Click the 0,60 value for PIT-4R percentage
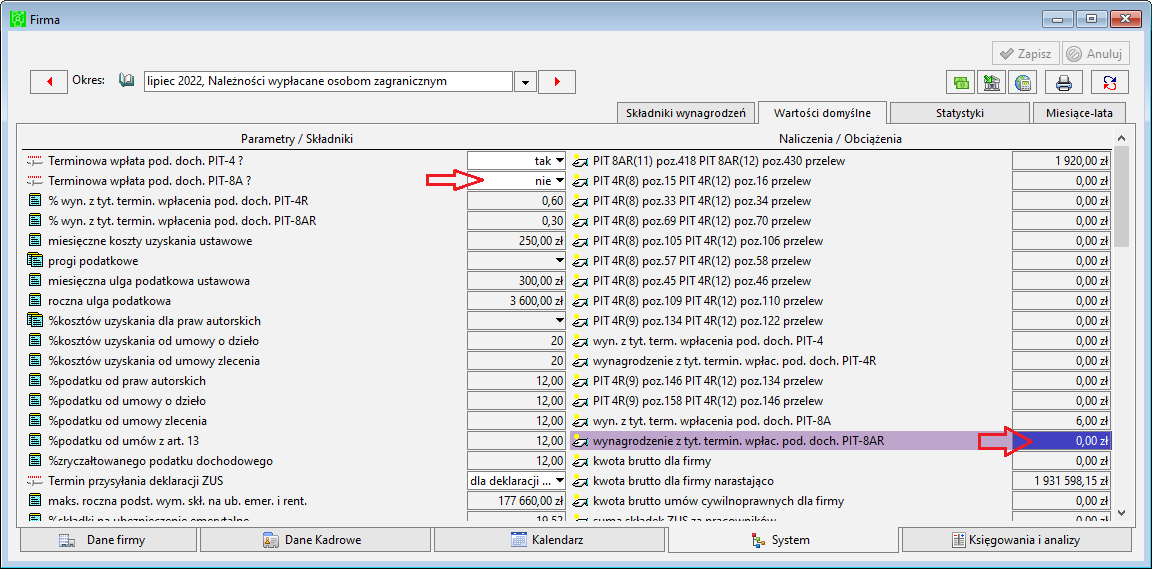This screenshot has width=1154, height=574. 517,200
